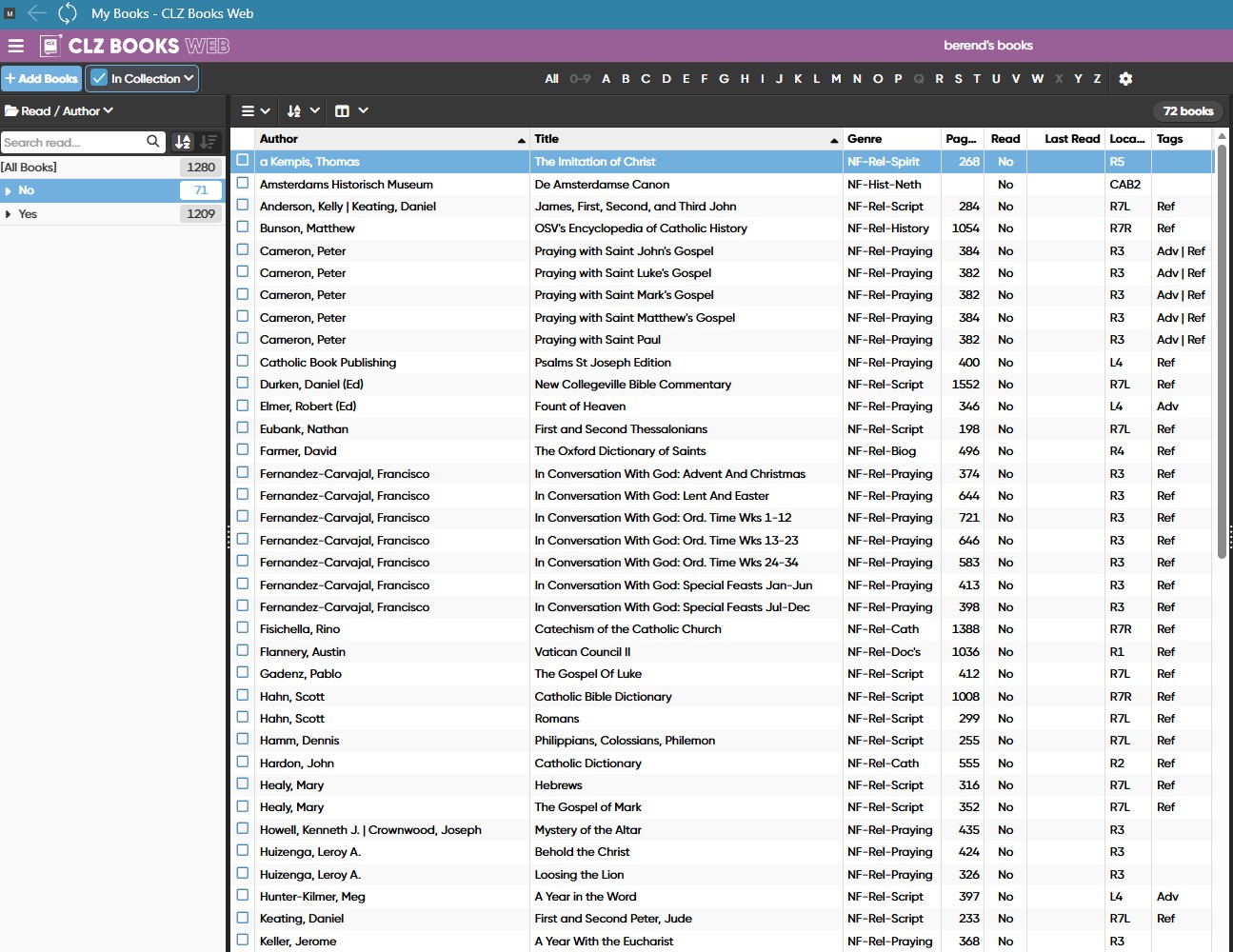Viewport: 1233px width, 952px height.
Task: Click the browser reload icon
Action: (68, 13)
